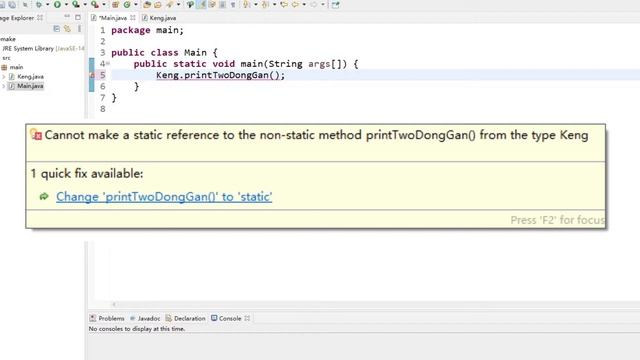Screen dimensions: 640x360
Task: Click 'public class Main {' line
Action: [x=164, y=53]
